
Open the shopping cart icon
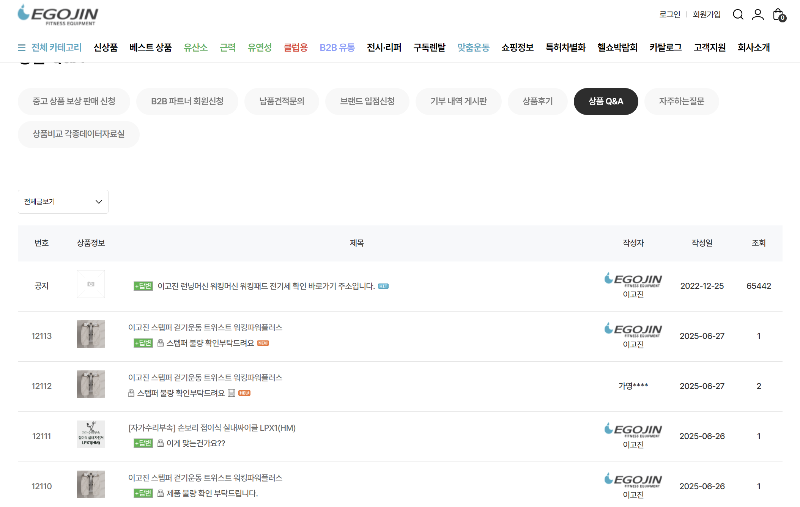point(779,14)
